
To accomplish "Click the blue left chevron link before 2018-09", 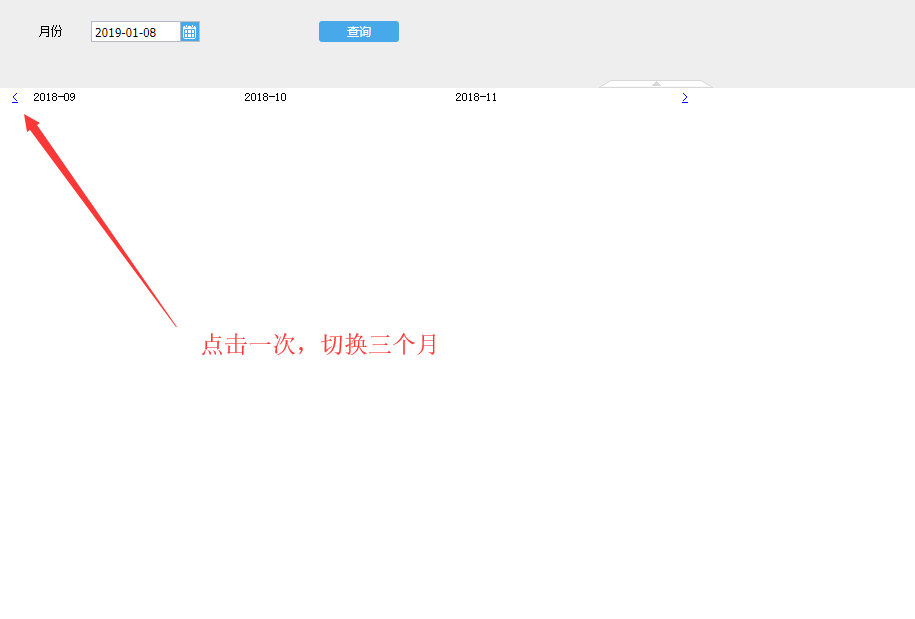I will coord(15,97).
